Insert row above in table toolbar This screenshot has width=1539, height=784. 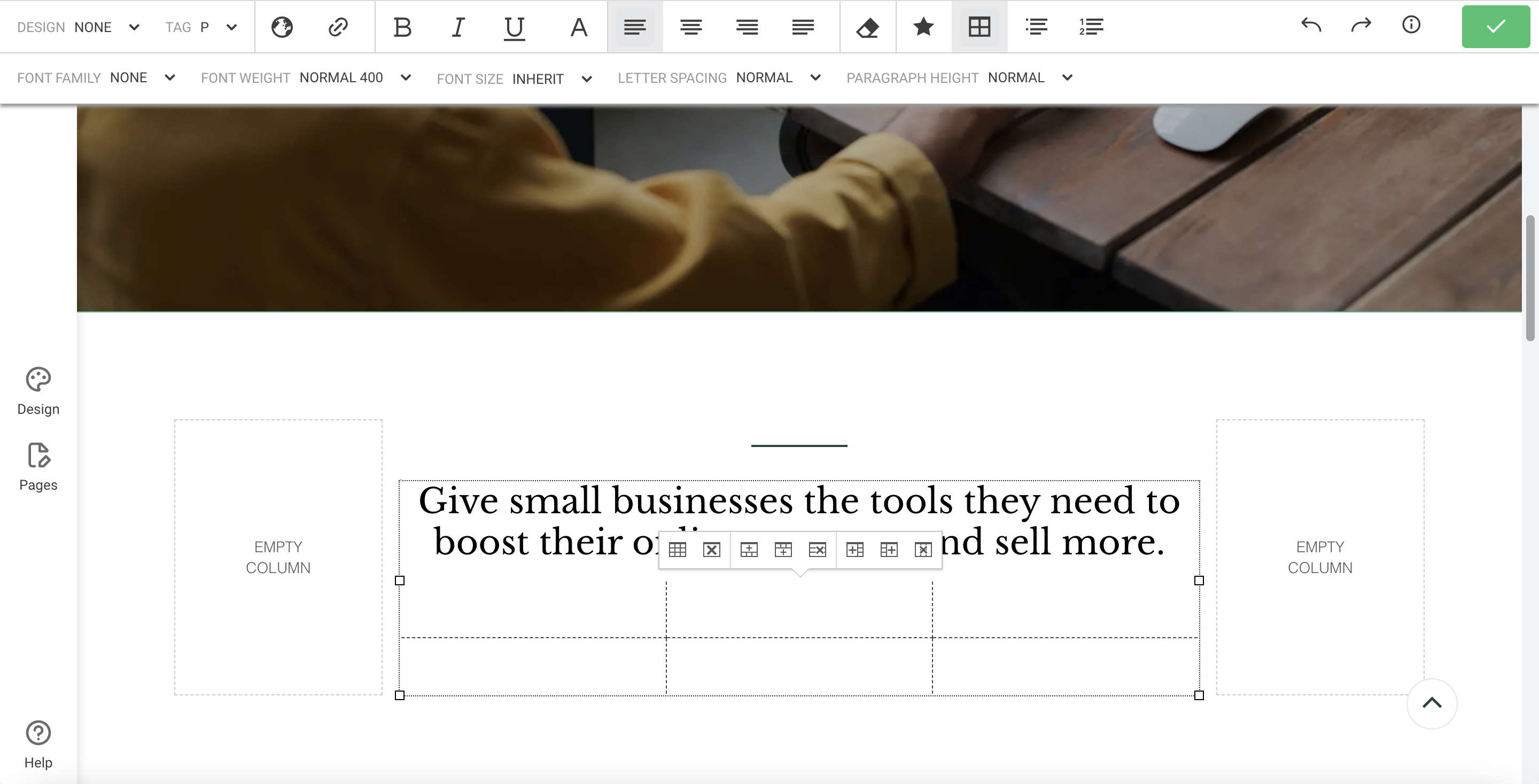749,550
